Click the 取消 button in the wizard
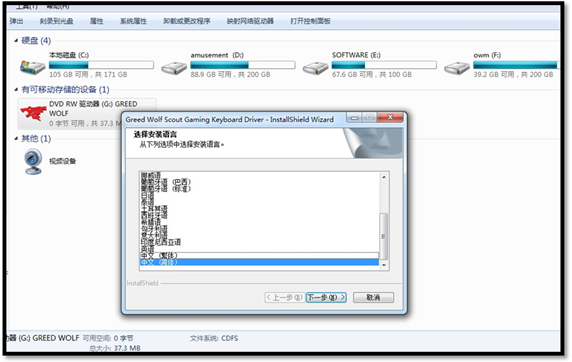The height and width of the screenshot is (362, 572). pyautogui.click(x=373, y=297)
